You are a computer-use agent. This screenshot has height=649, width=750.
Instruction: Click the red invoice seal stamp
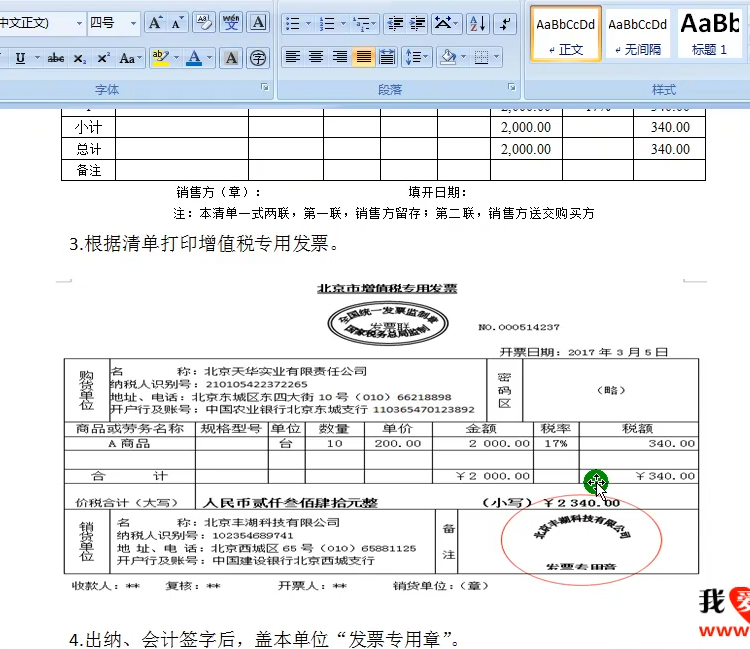[x=582, y=540]
